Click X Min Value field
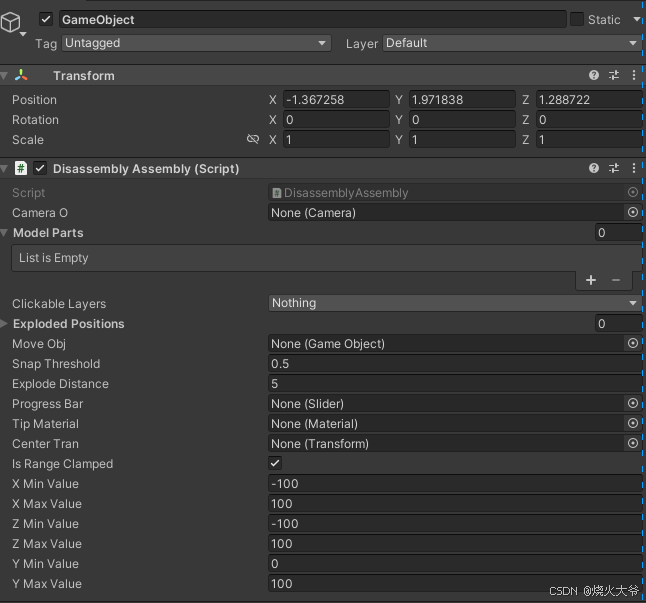Screen dimensions: 646x603 click(455, 484)
